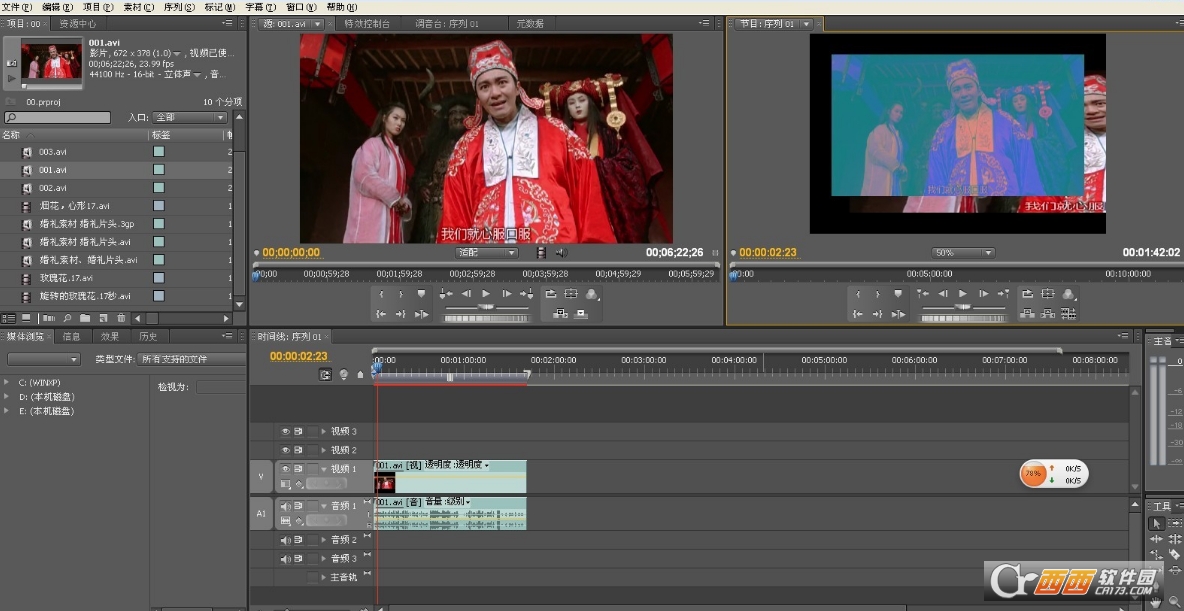Toggle track lock box for Video 3

pos(313,431)
